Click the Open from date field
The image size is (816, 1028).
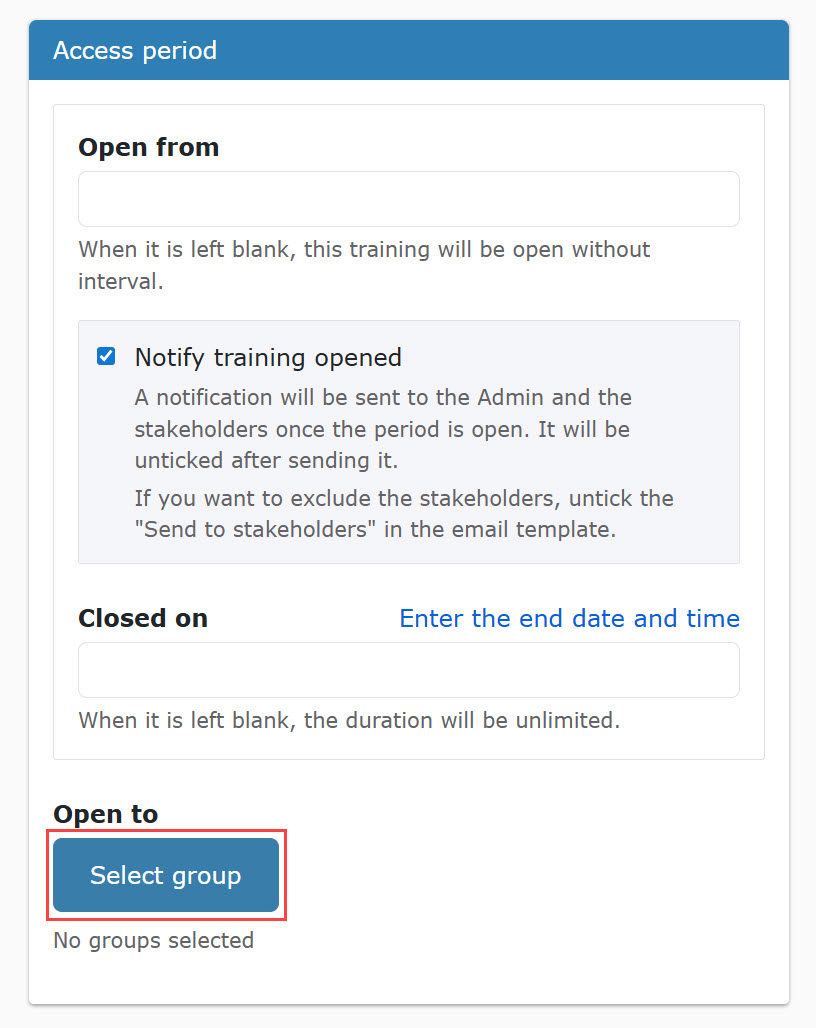click(x=408, y=199)
